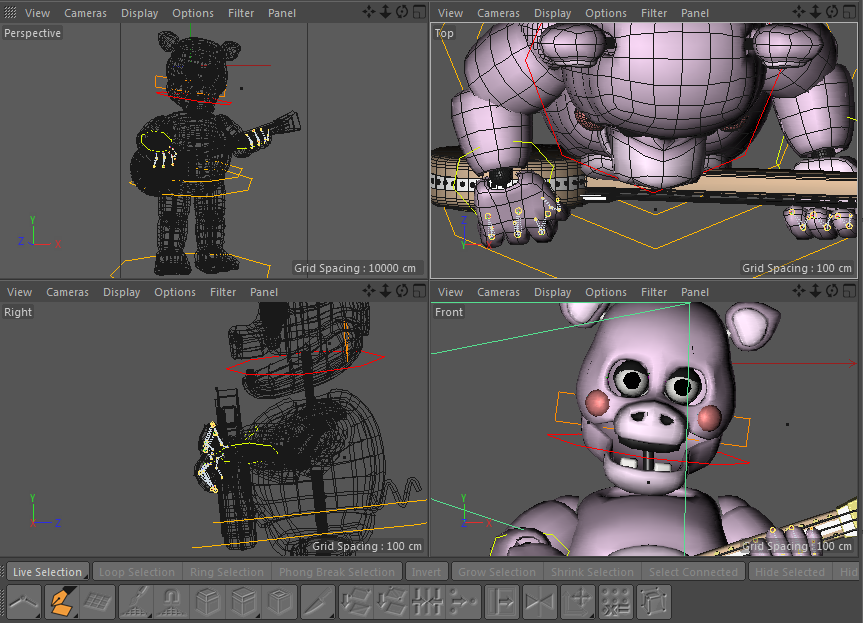The height and width of the screenshot is (623, 863).
Task: Click the dotted arrow tool icon
Action: (x=464, y=601)
